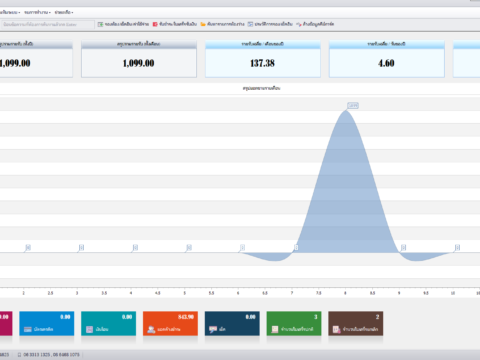
Task: Open the brown tile showing count 2
Action: (356, 323)
